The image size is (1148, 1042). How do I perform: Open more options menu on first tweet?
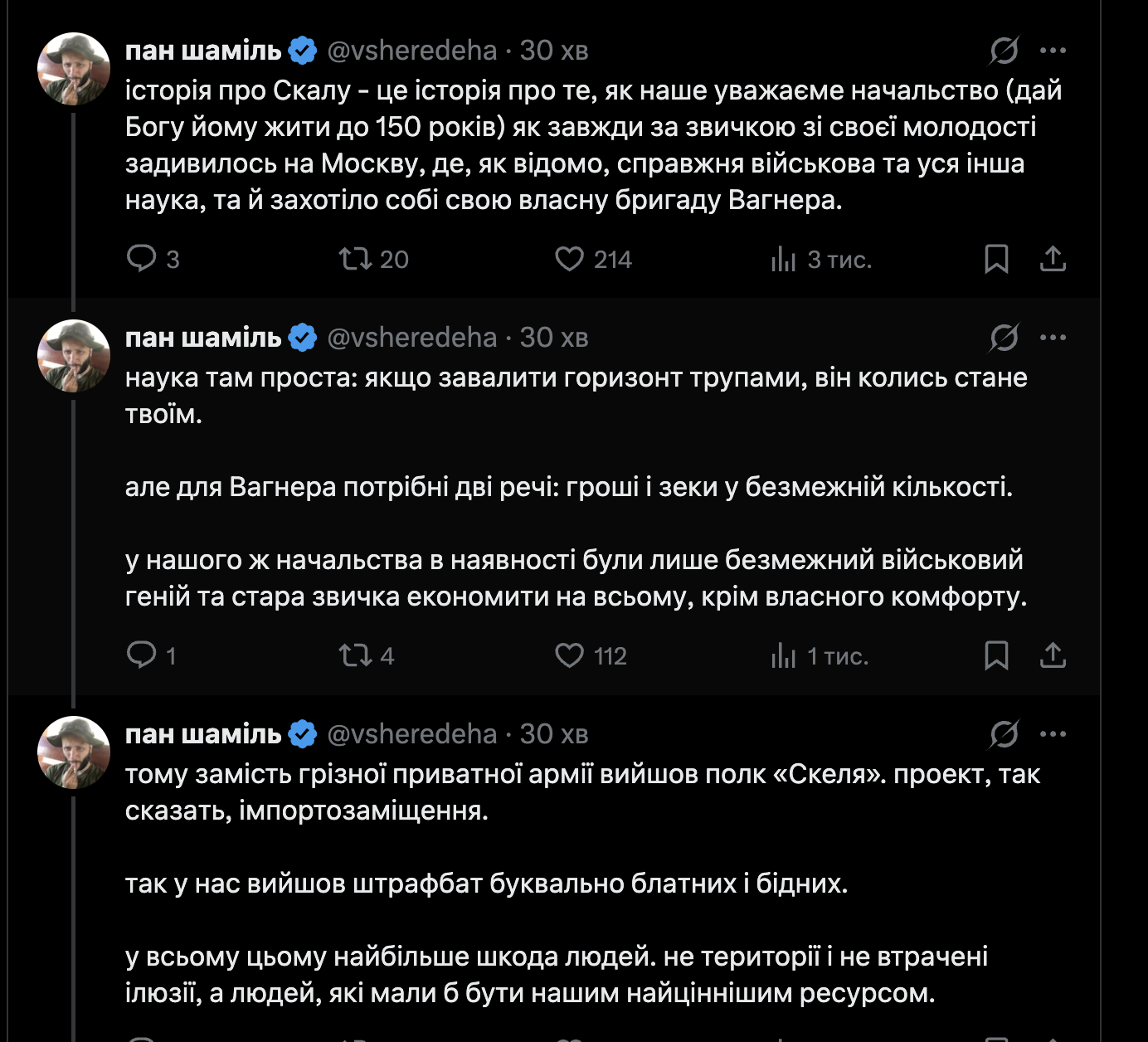1053,51
